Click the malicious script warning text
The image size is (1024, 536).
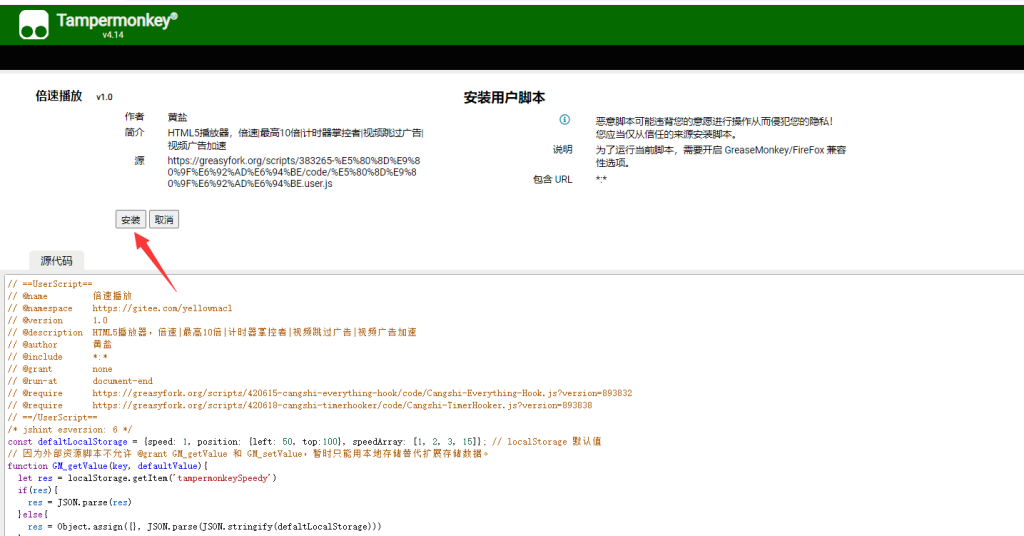point(714,127)
